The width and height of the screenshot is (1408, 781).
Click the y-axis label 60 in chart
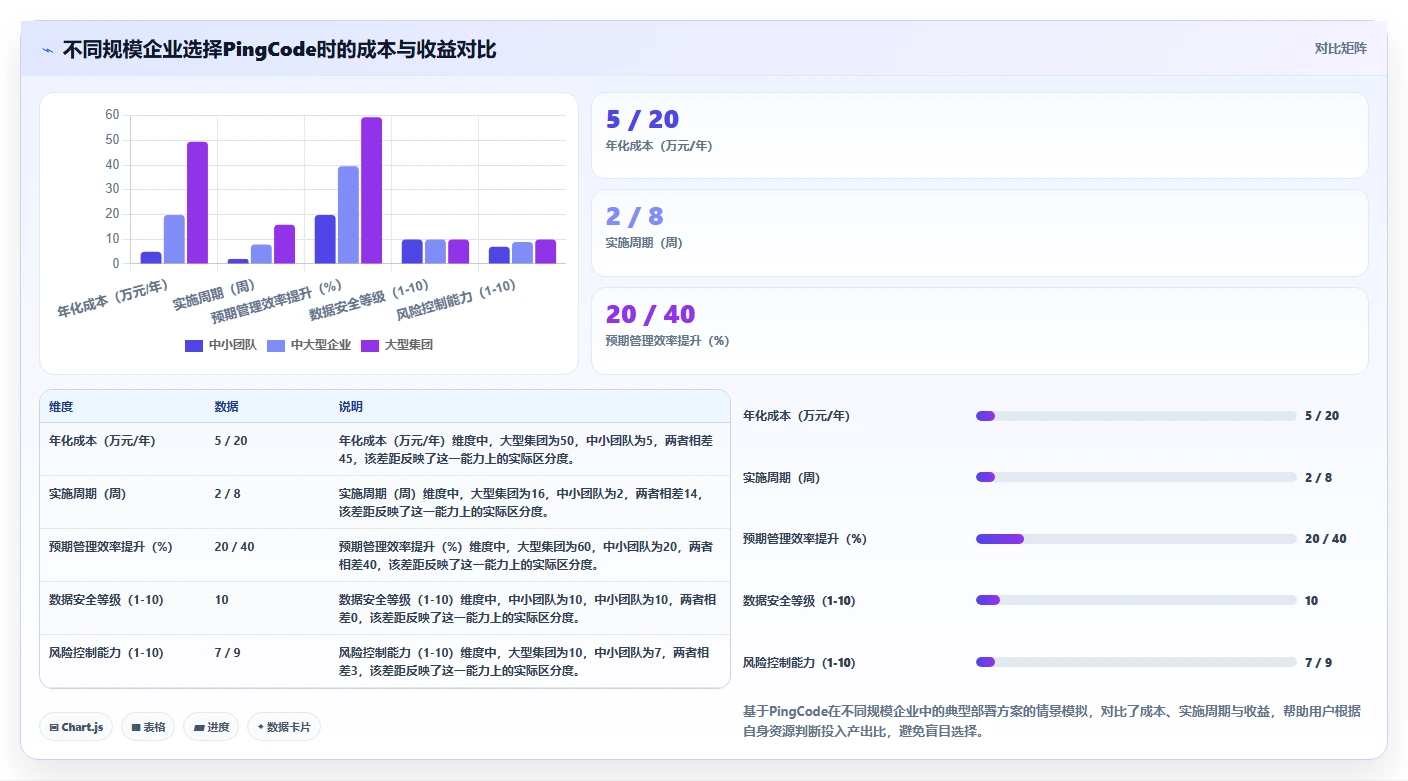pos(112,115)
